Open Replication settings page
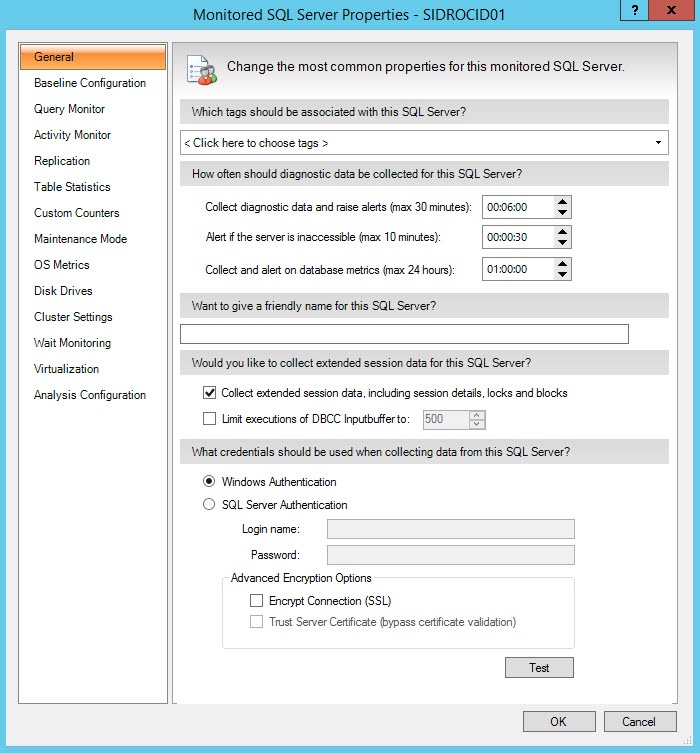This screenshot has width=700, height=753. [62, 160]
